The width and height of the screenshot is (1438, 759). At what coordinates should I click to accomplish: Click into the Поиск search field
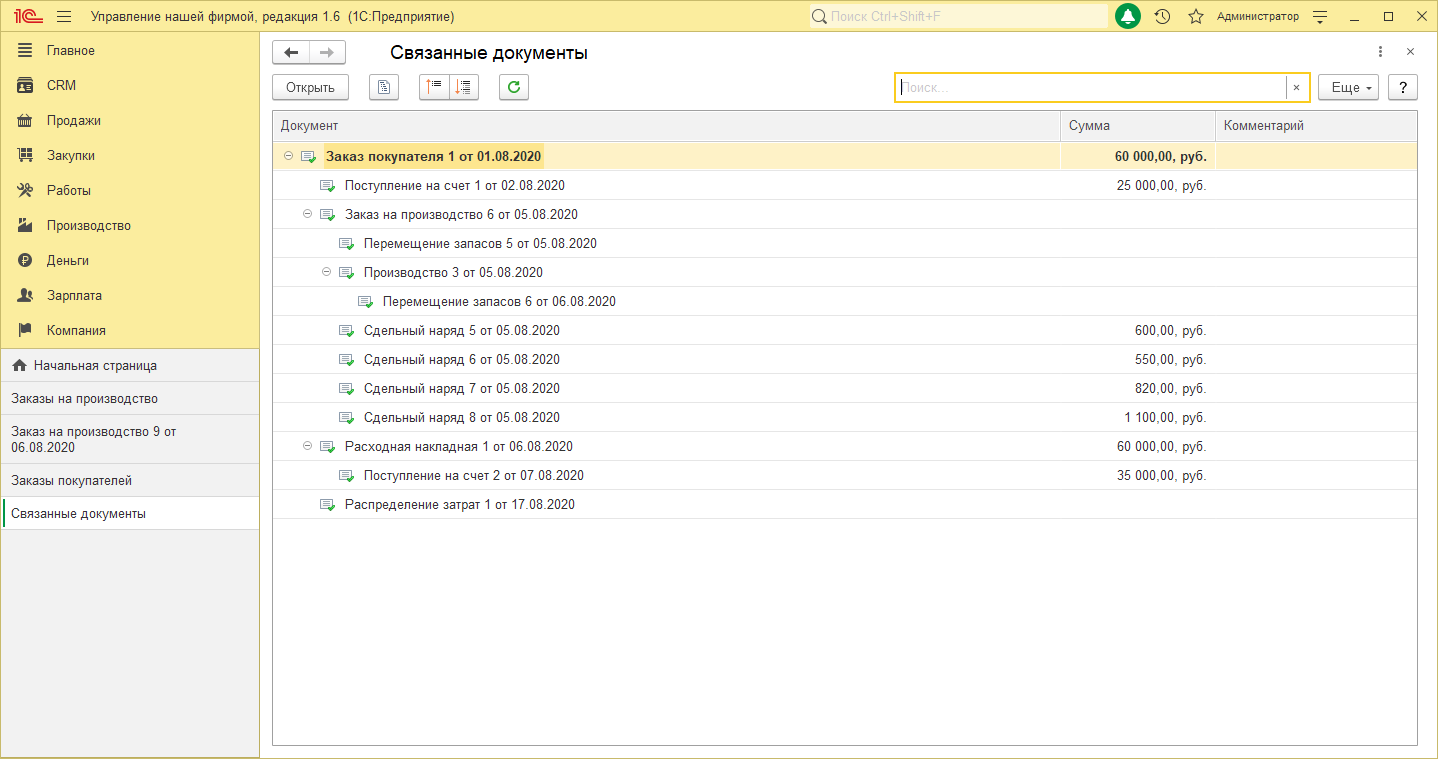click(1090, 87)
